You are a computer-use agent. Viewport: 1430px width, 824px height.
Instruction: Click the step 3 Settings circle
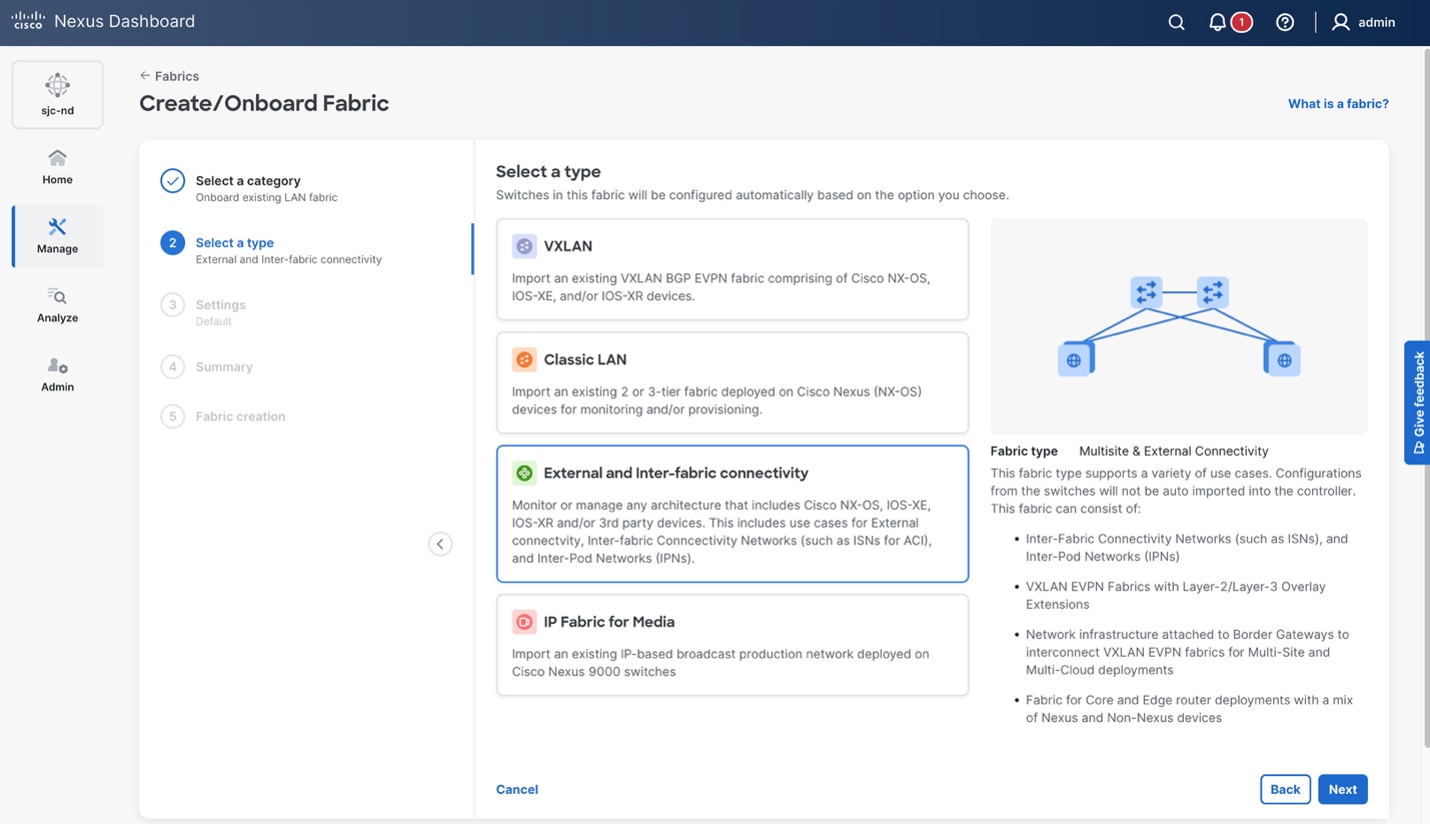pyautogui.click(x=172, y=305)
